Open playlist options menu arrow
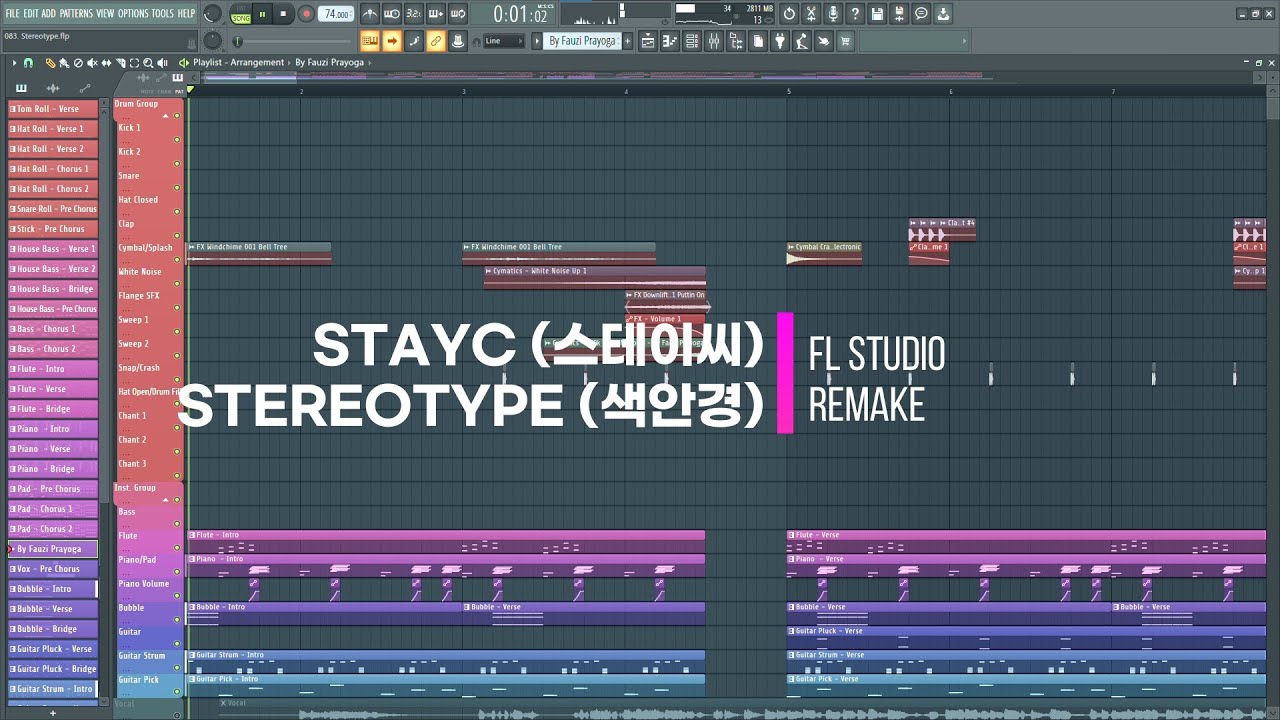The height and width of the screenshot is (720, 1280). coord(14,63)
